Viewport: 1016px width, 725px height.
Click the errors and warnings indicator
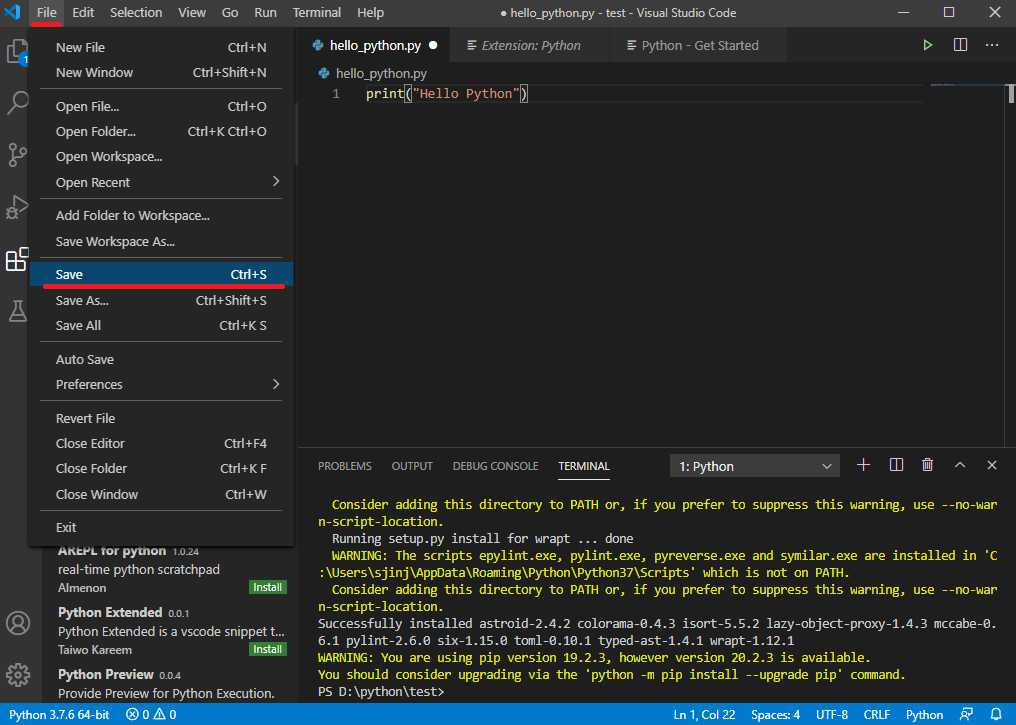pos(151,715)
